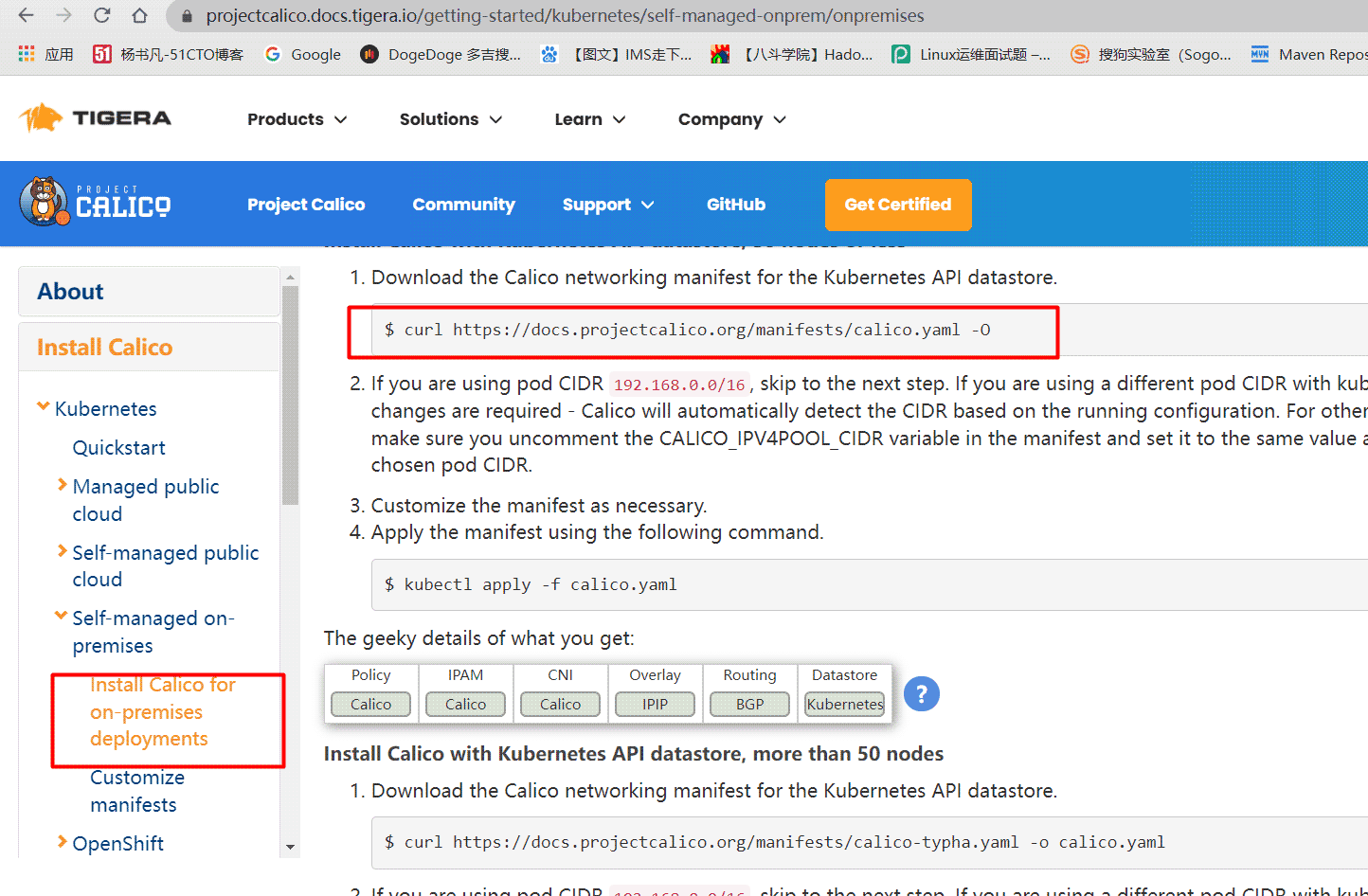Click 'The geeky details of what you get' text
Viewport: 1368px width, 896px height.
[479, 638]
